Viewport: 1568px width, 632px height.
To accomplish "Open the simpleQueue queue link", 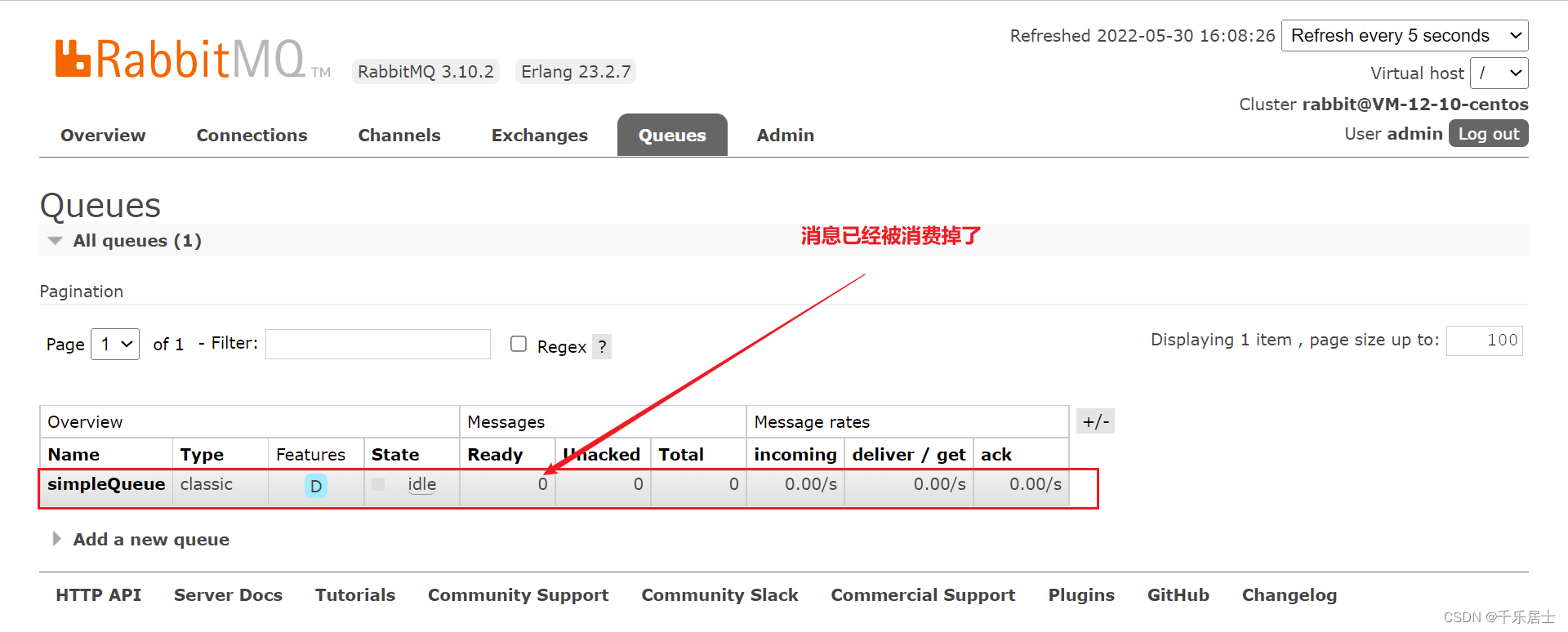I will (106, 484).
